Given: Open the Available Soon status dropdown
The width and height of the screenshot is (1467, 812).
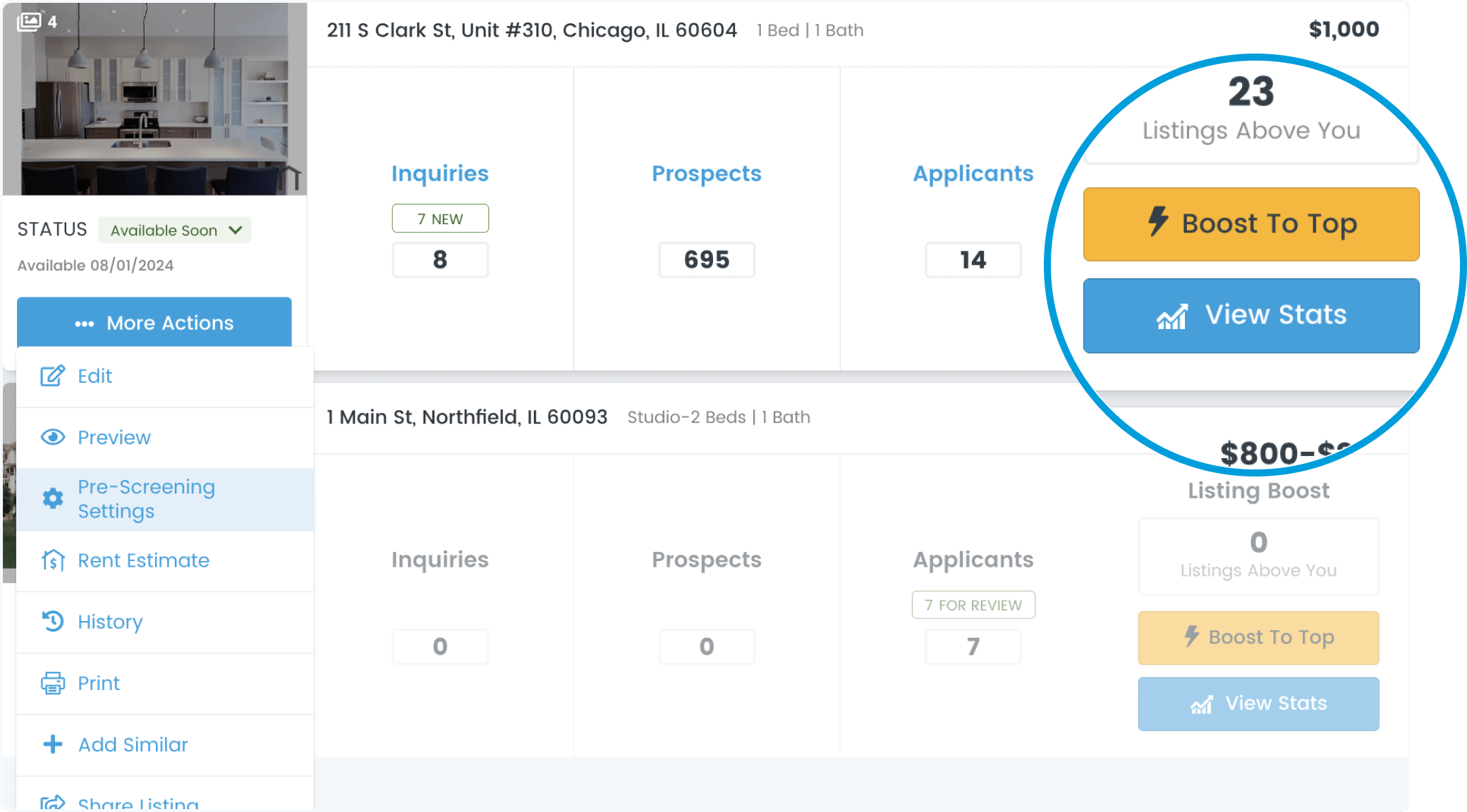Looking at the screenshot, I should 174,230.
